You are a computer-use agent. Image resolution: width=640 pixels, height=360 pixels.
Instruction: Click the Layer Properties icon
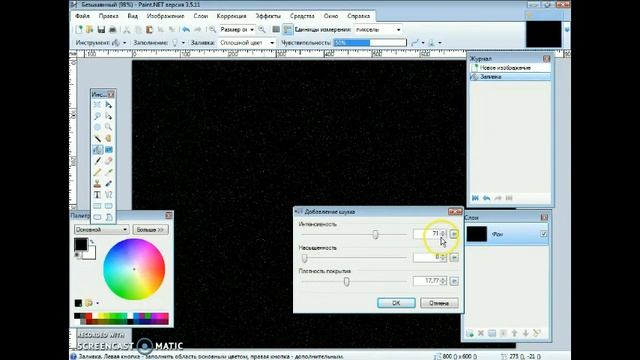pos(537,333)
